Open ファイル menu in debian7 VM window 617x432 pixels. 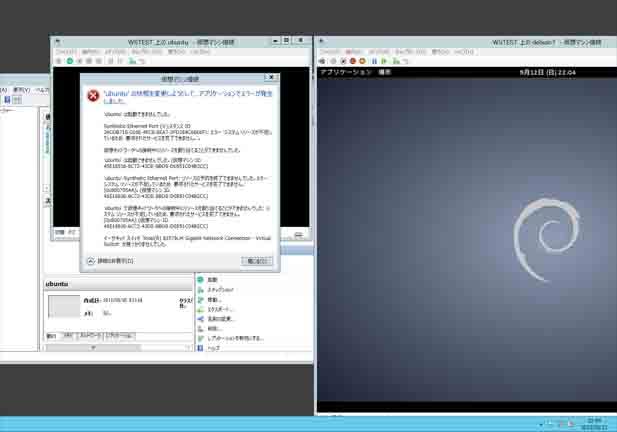(x=329, y=52)
